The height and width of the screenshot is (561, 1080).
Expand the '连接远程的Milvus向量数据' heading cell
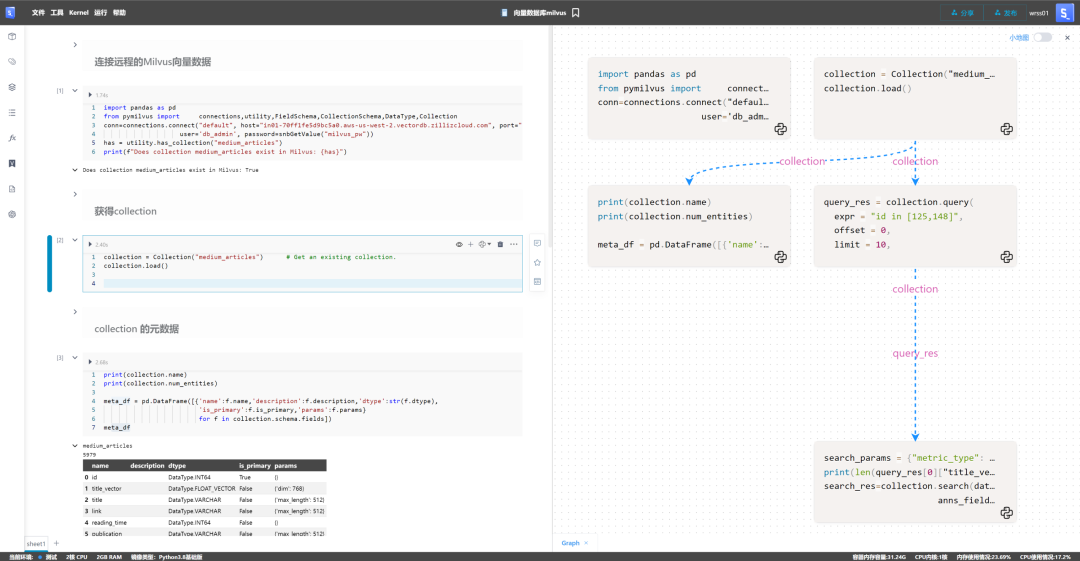coord(75,45)
